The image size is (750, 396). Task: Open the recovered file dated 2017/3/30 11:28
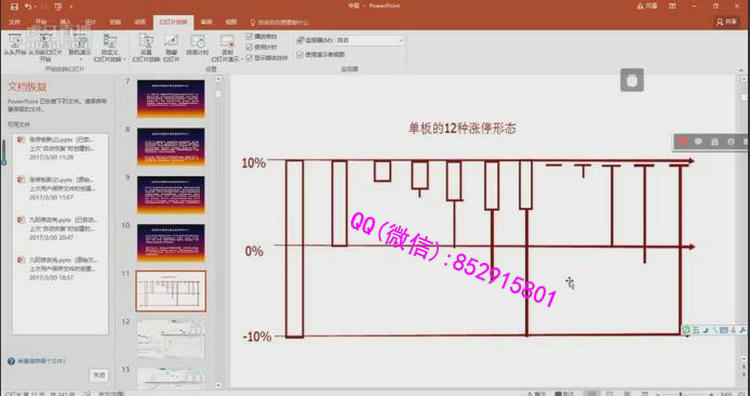pyautogui.click(x=60, y=148)
